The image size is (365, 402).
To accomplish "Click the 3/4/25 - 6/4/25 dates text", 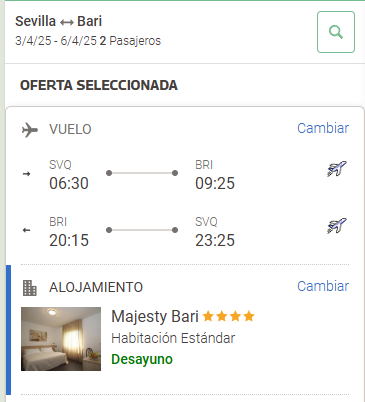I will click(x=56, y=41).
